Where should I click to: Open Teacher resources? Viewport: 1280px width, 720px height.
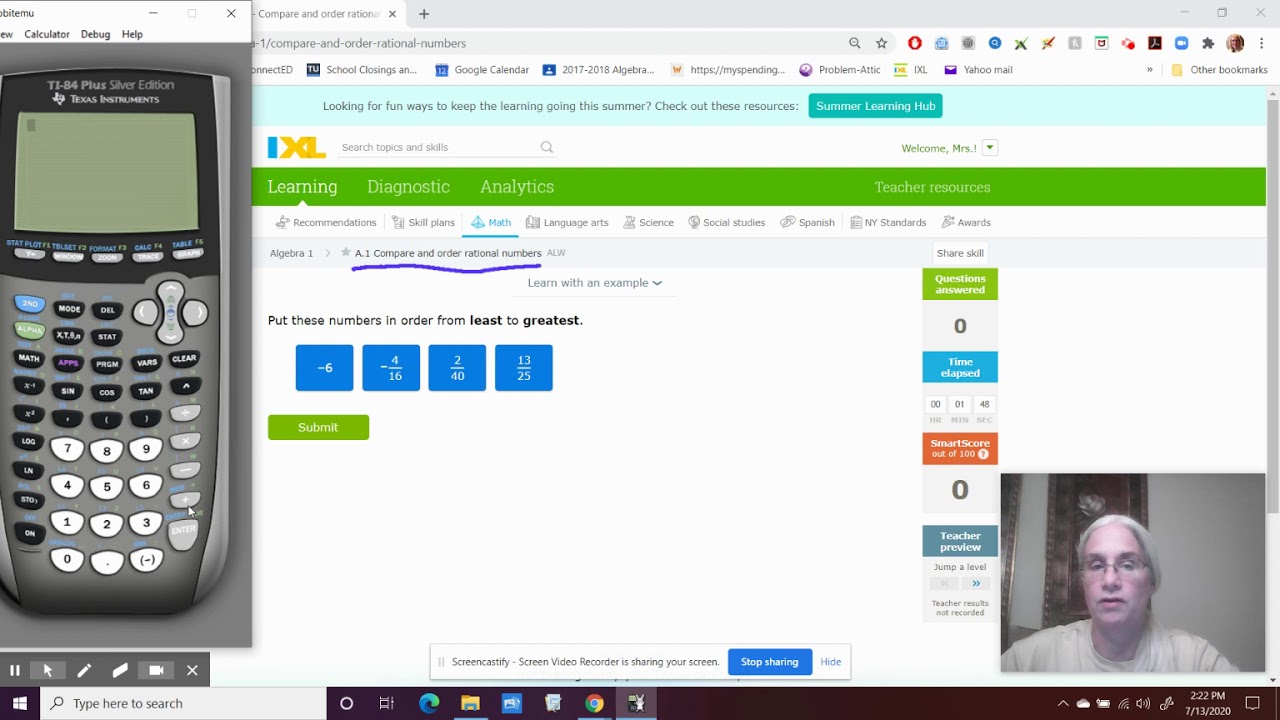tap(932, 187)
